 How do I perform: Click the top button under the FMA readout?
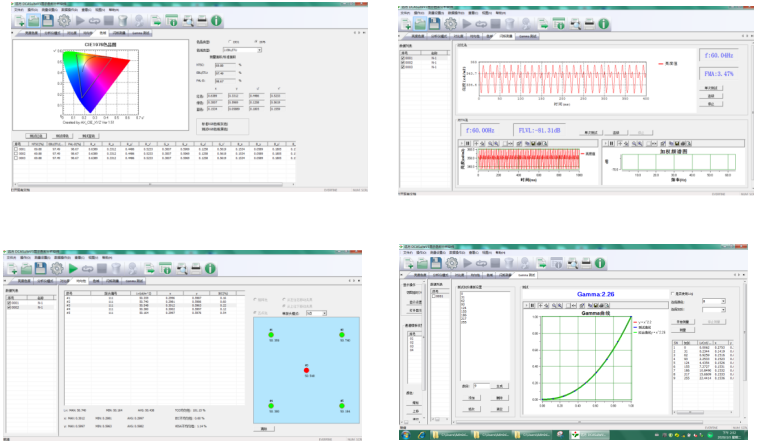pyautogui.click(x=711, y=88)
